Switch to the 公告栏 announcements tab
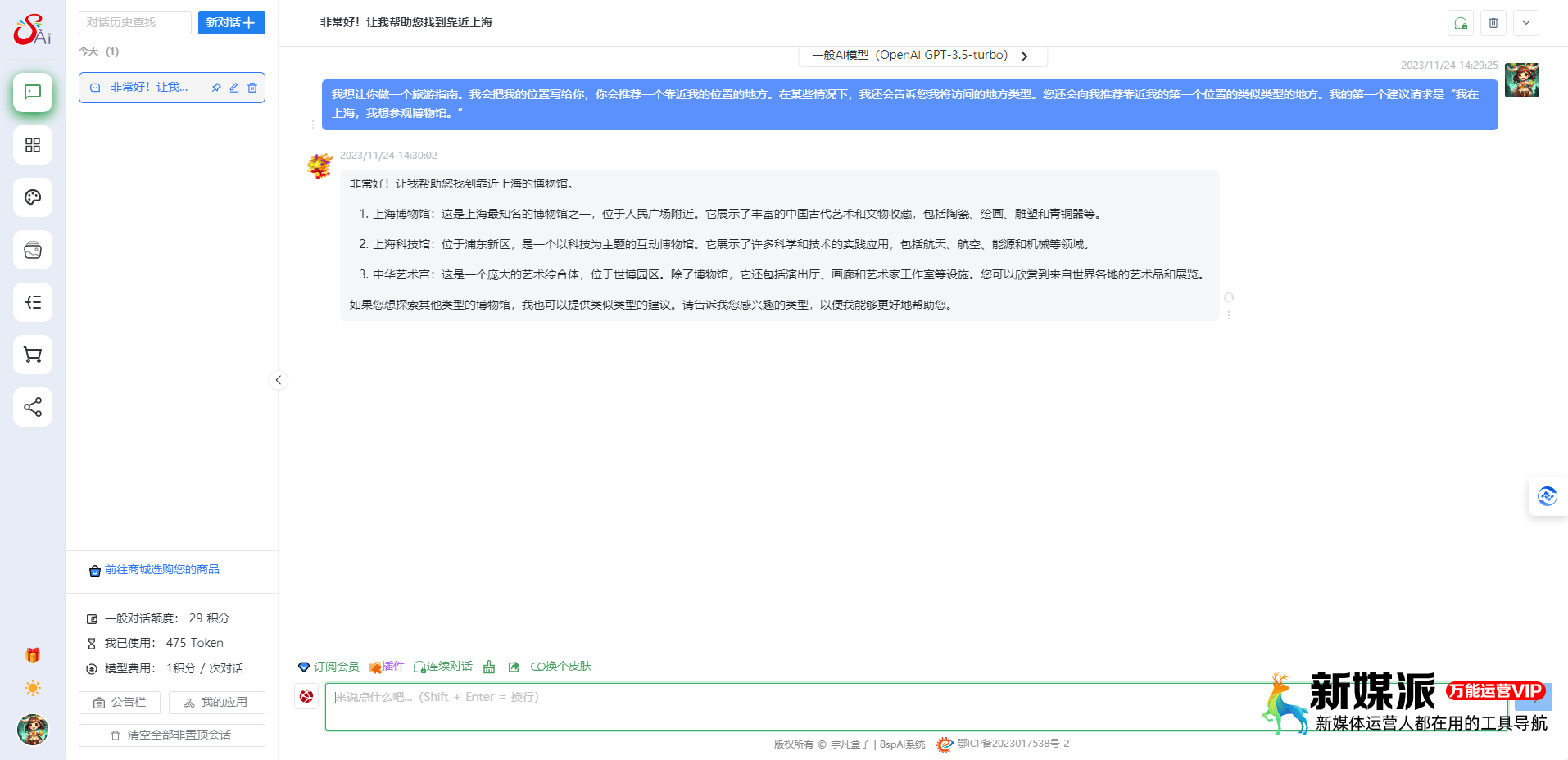The height and width of the screenshot is (760, 1568). coord(119,702)
